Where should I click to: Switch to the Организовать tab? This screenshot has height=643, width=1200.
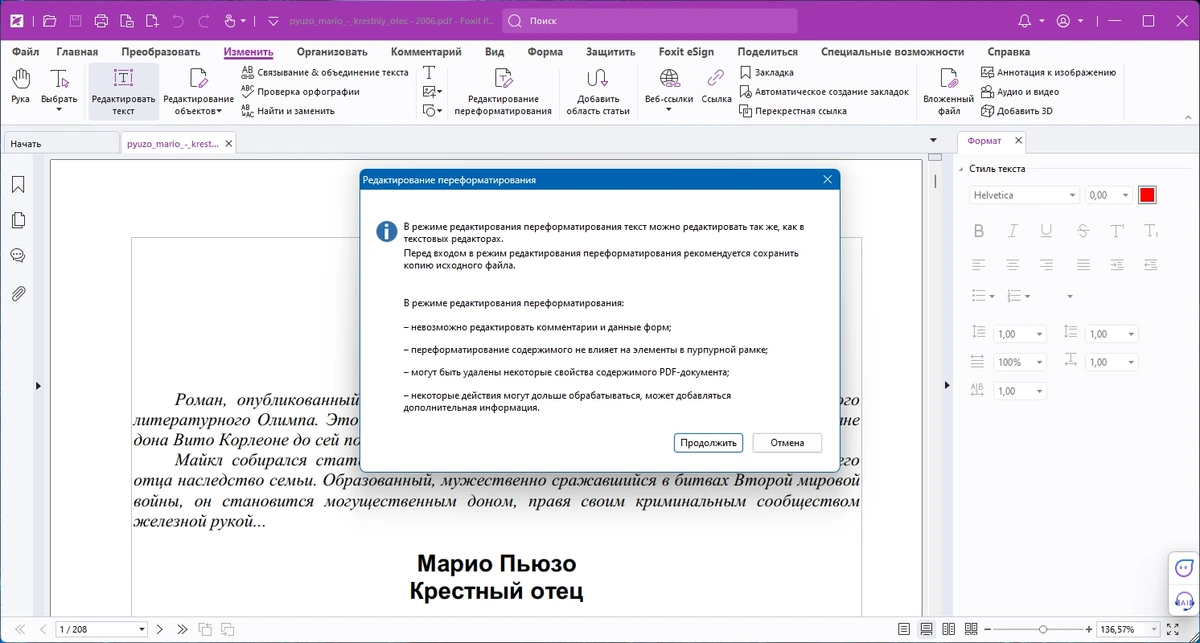pos(332,52)
